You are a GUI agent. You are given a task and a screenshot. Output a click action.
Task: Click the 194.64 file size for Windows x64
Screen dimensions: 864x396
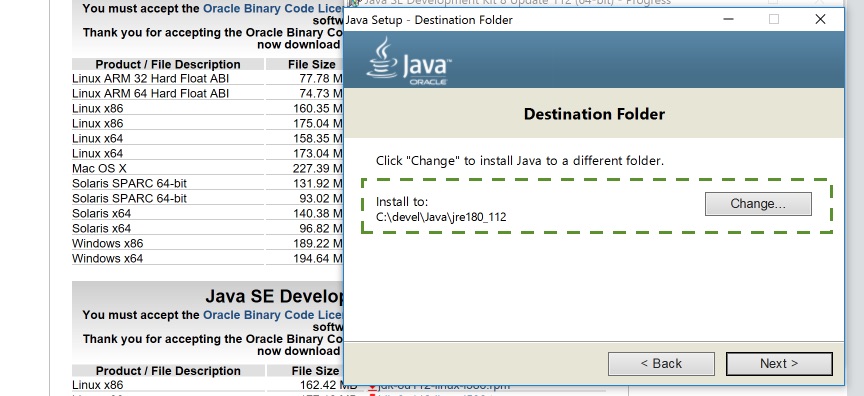(318, 258)
